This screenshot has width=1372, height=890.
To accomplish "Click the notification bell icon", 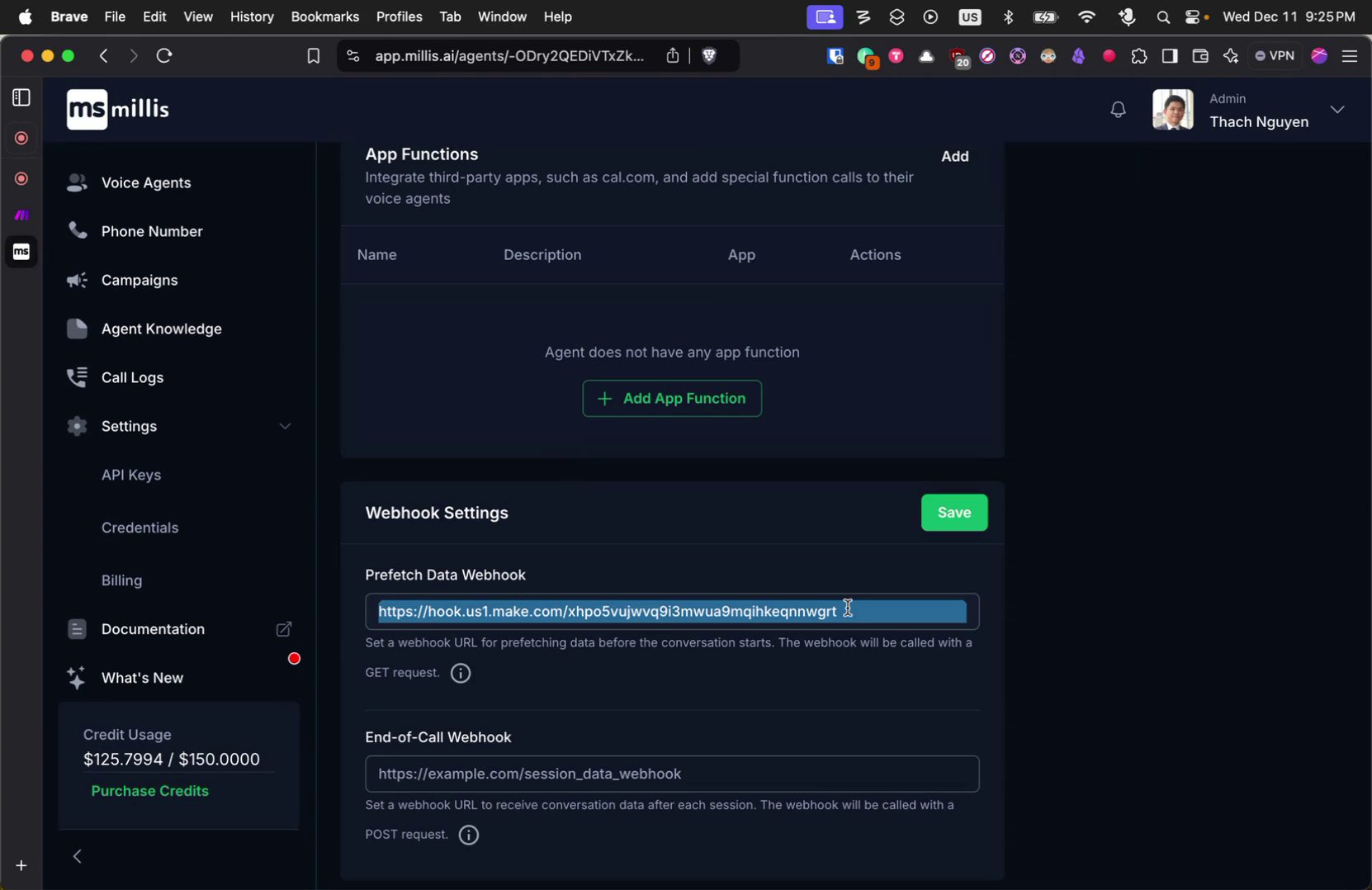I will (1118, 109).
